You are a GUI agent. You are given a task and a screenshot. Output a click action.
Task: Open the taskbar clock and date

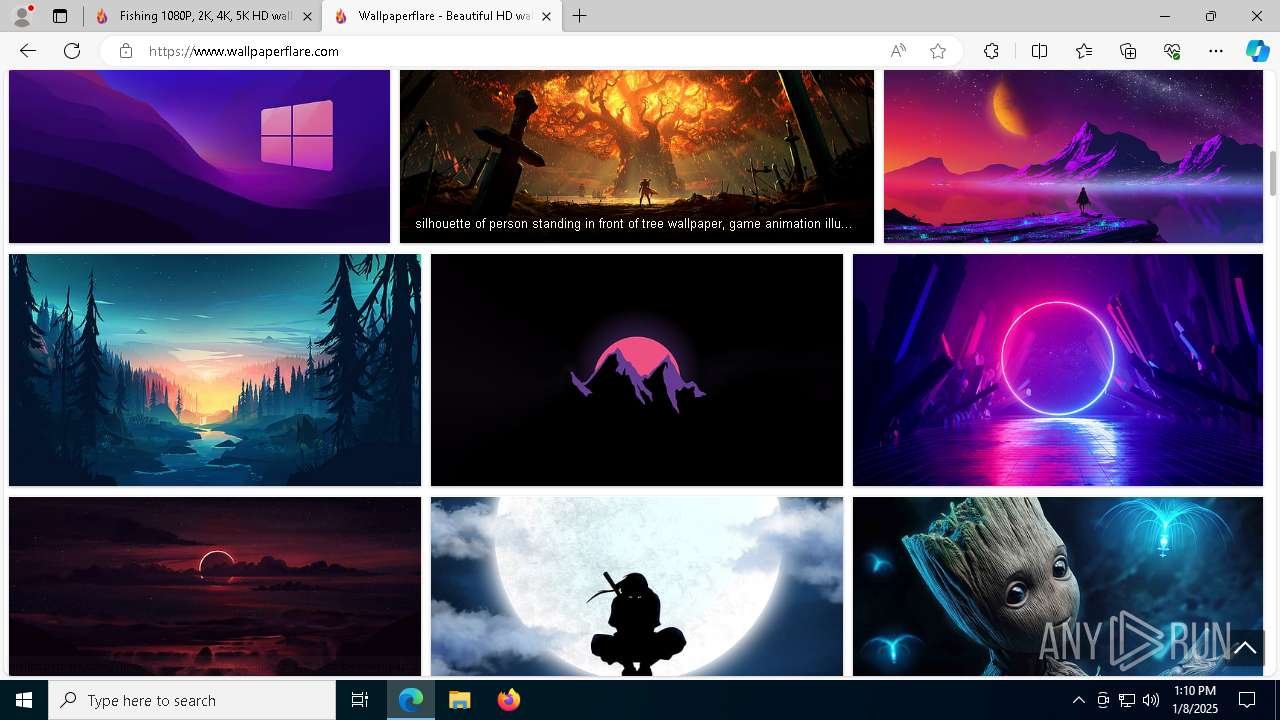point(1195,700)
